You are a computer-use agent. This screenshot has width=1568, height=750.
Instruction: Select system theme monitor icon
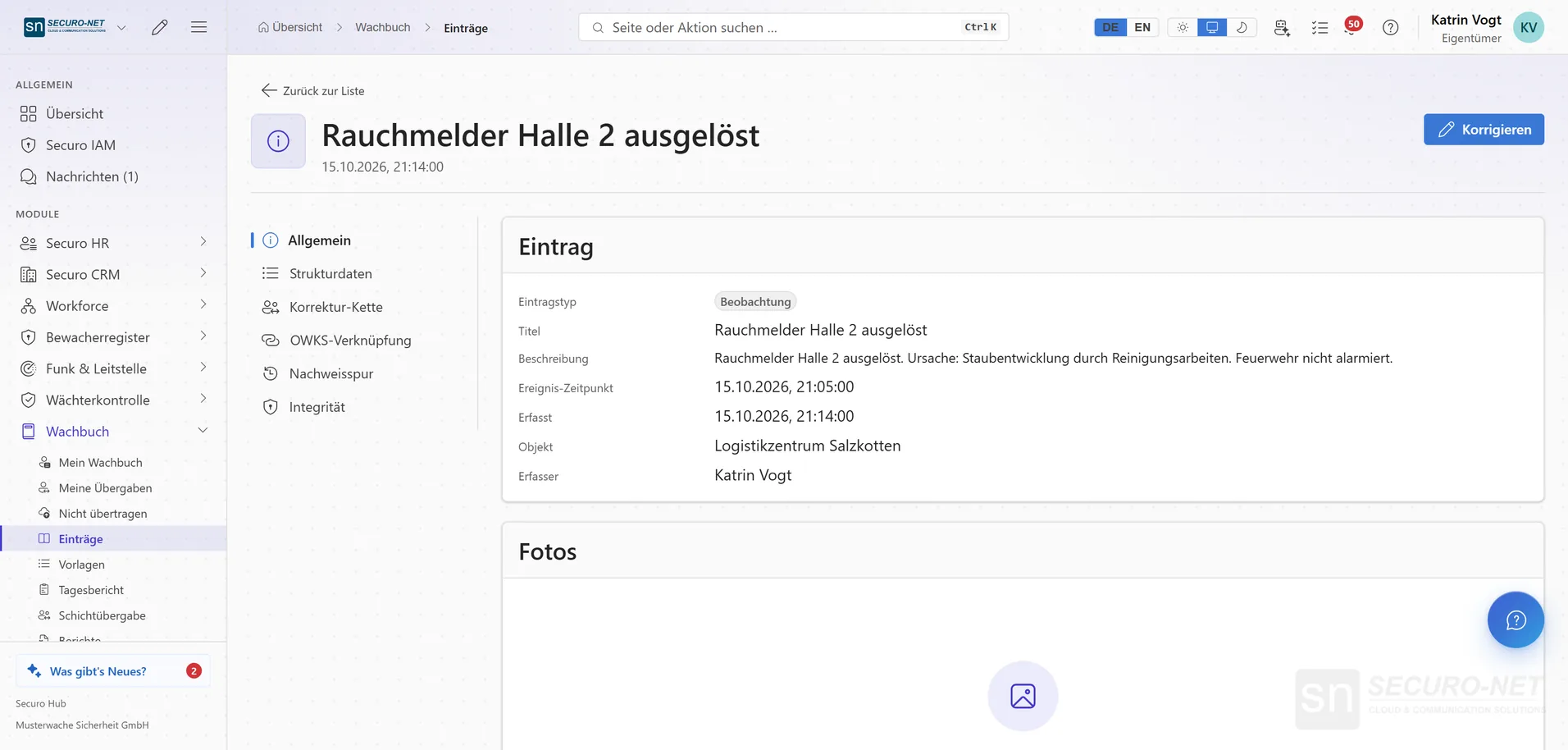click(1212, 27)
